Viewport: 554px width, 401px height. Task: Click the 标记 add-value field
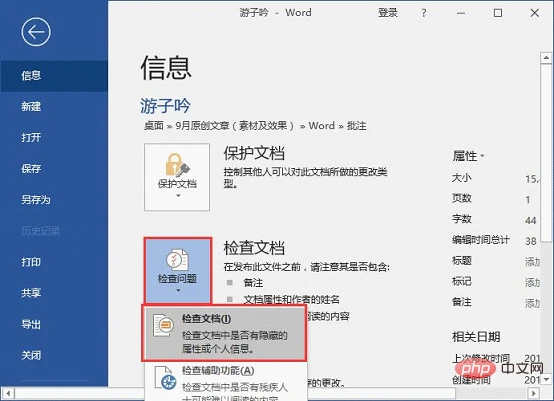point(532,283)
